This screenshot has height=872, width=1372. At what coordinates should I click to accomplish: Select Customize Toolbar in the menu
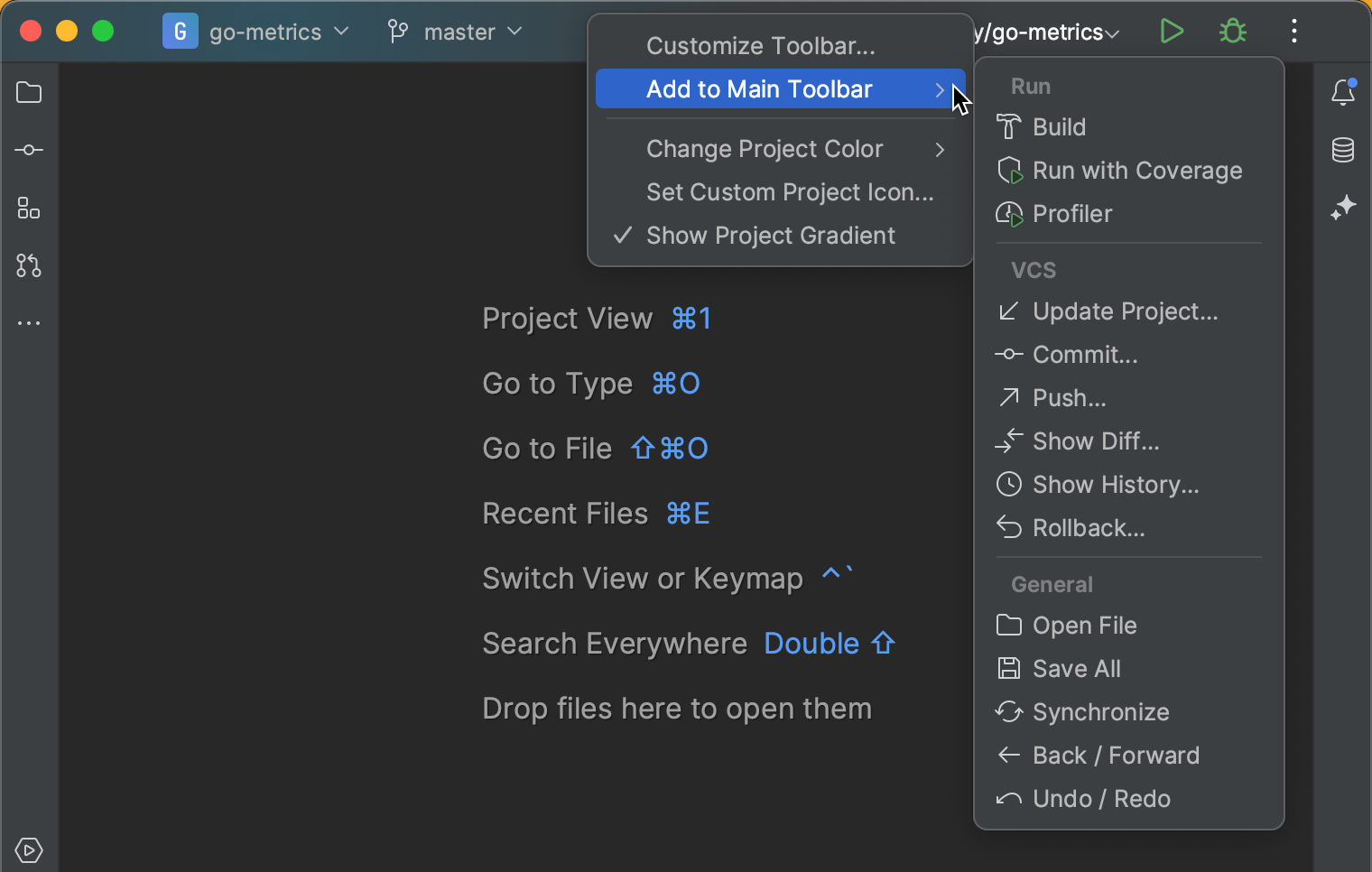pos(760,45)
